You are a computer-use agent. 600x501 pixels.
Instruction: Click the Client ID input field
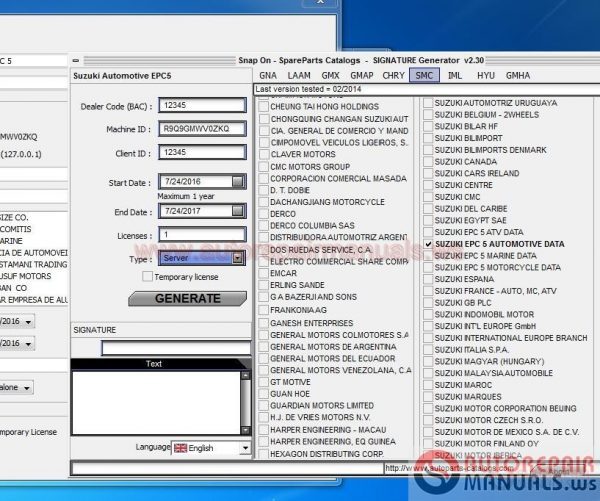[202, 152]
